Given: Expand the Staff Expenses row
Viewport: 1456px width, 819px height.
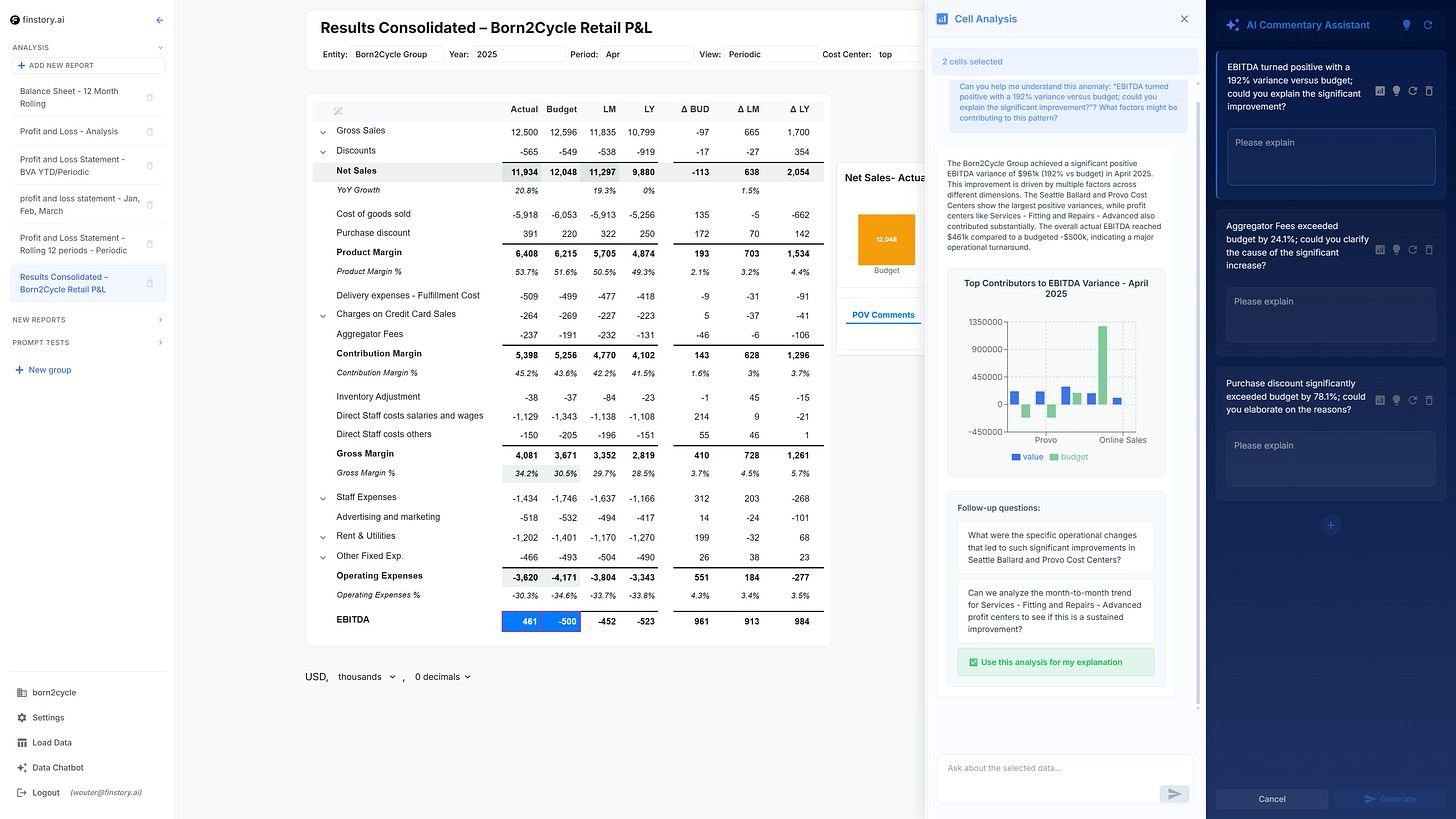Looking at the screenshot, I should tap(323, 498).
